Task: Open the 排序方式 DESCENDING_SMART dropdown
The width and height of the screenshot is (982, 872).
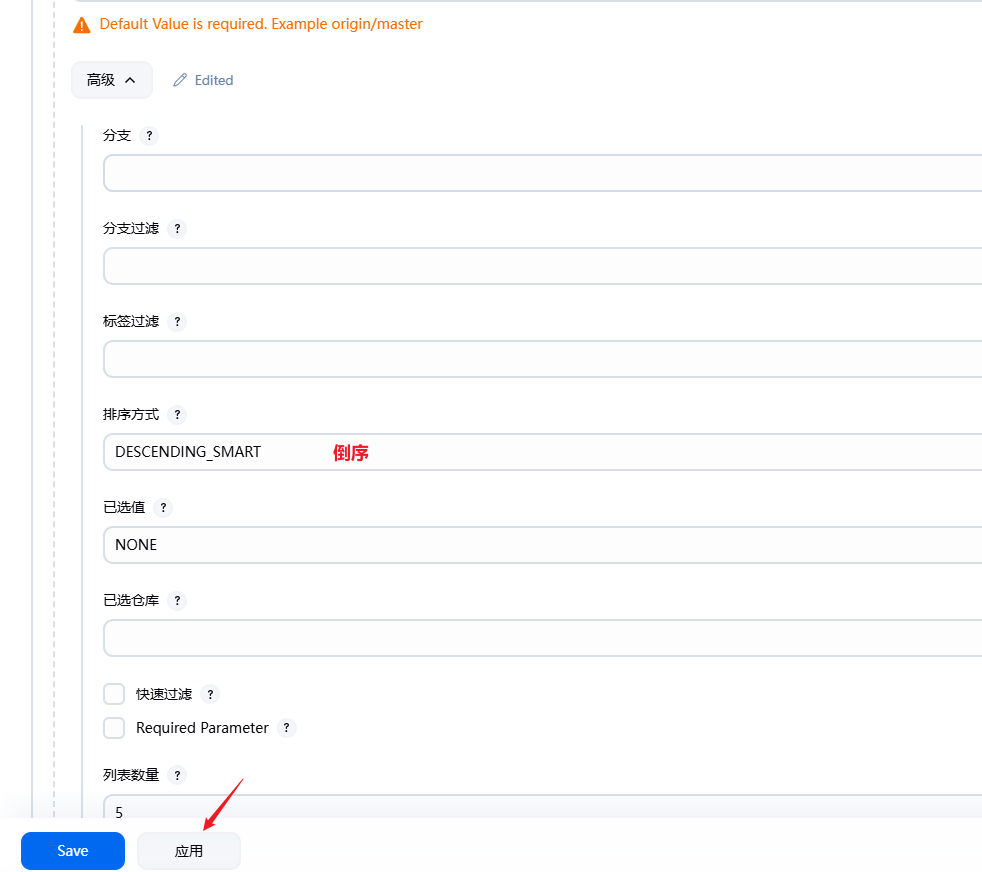Action: [542, 452]
